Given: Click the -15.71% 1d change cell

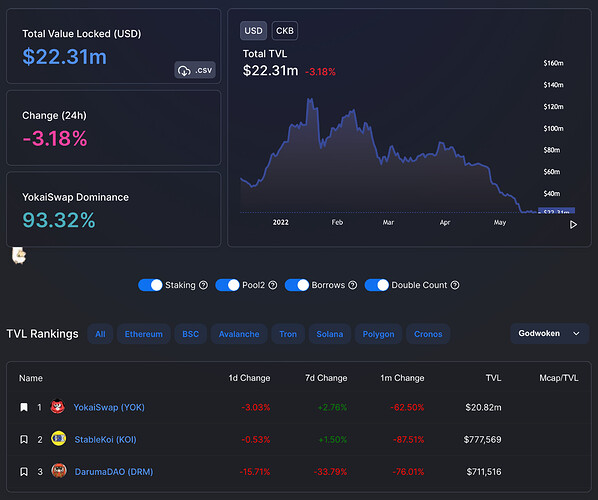Looking at the screenshot, I should tap(255, 472).
